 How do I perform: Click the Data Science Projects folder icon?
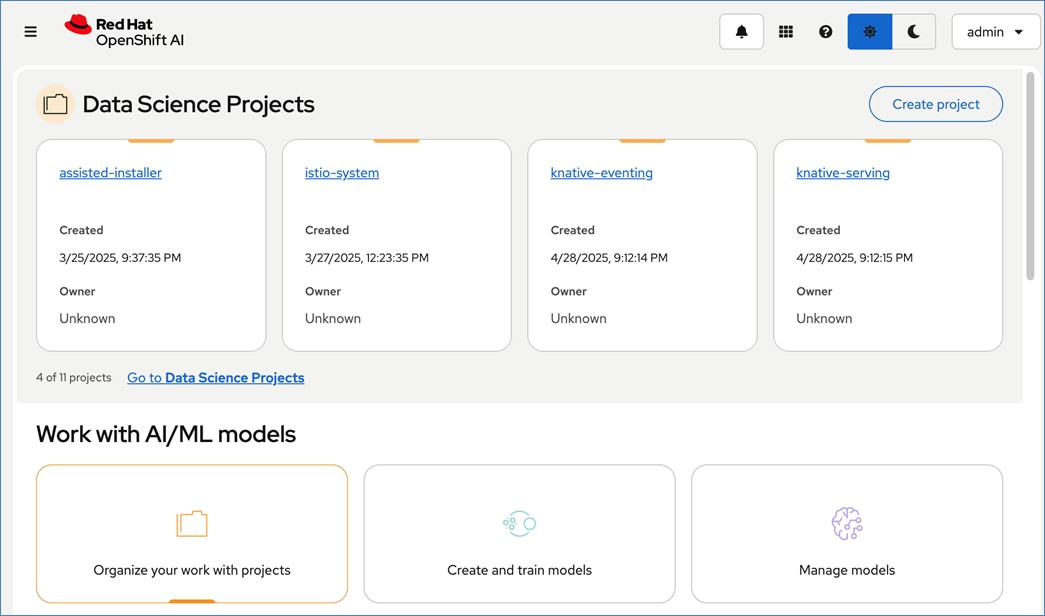point(55,104)
